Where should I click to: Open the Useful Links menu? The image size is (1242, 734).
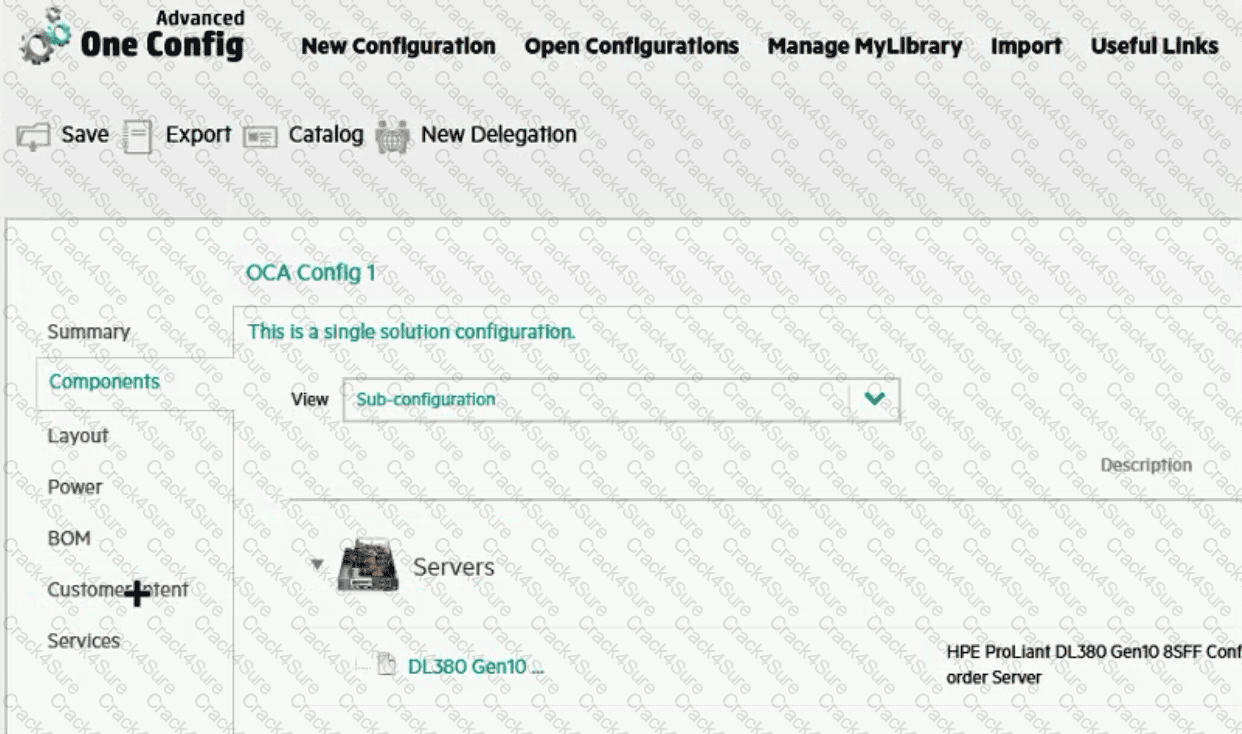point(1154,46)
